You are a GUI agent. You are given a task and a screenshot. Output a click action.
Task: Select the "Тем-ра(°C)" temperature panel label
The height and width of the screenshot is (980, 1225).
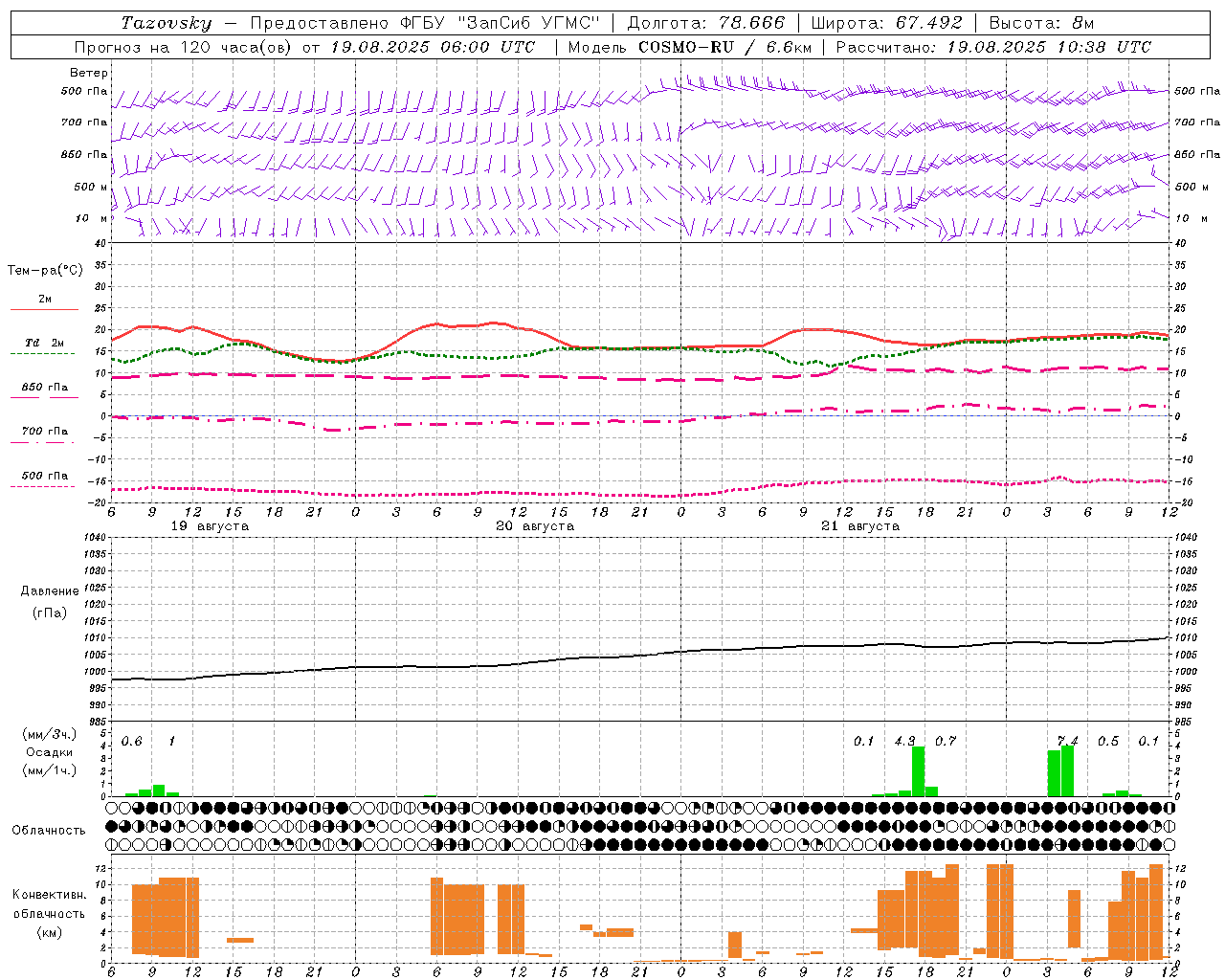[45, 271]
